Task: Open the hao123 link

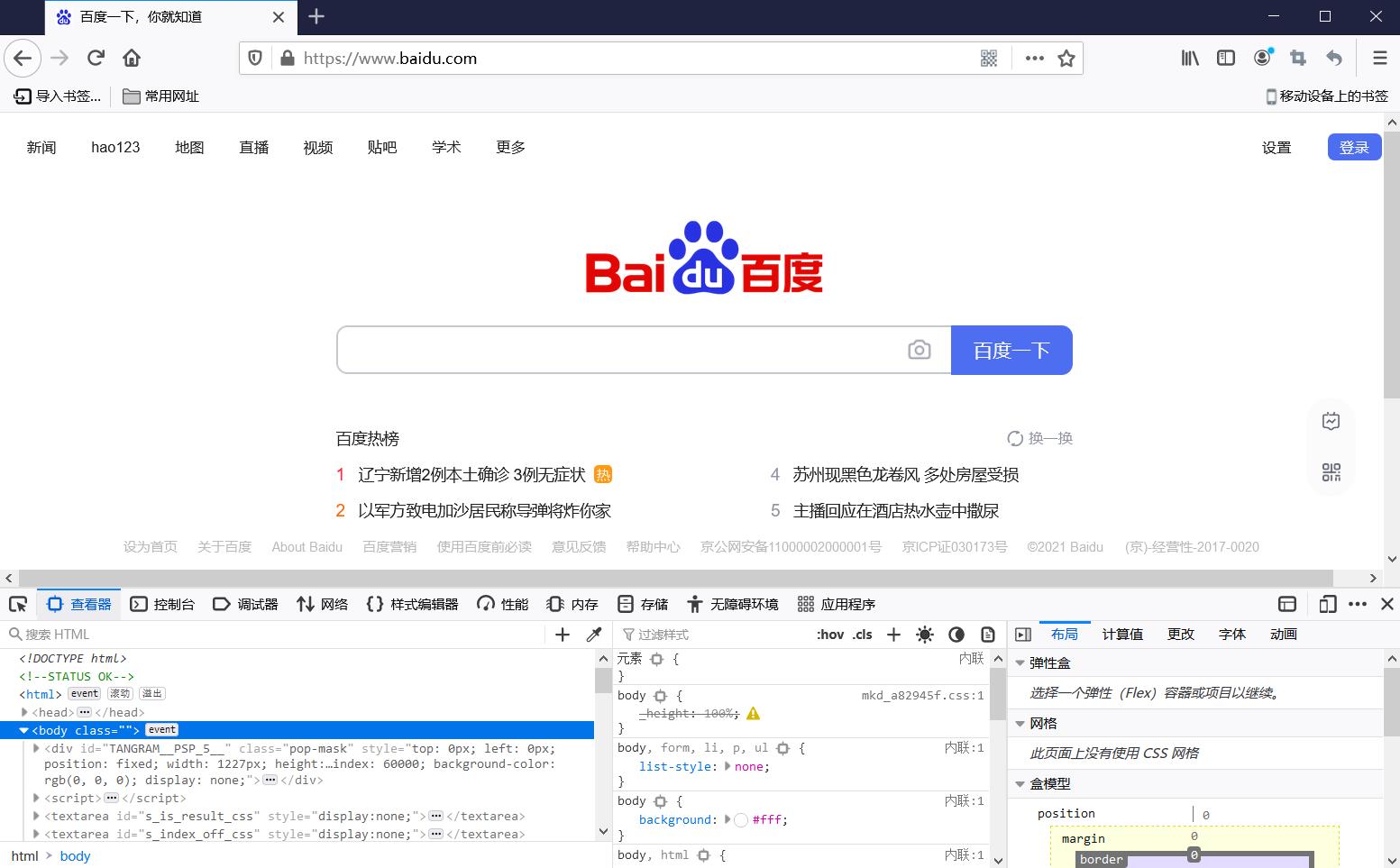Action: click(x=115, y=147)
